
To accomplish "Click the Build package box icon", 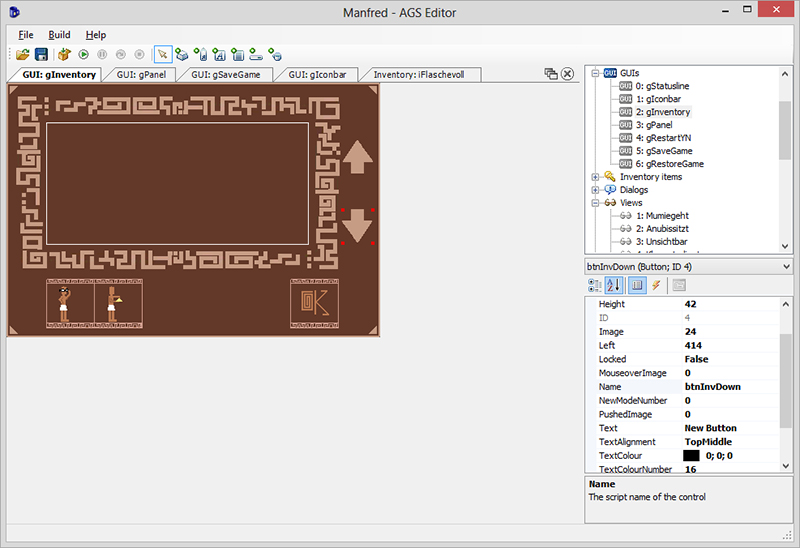I will click(64, 54).
